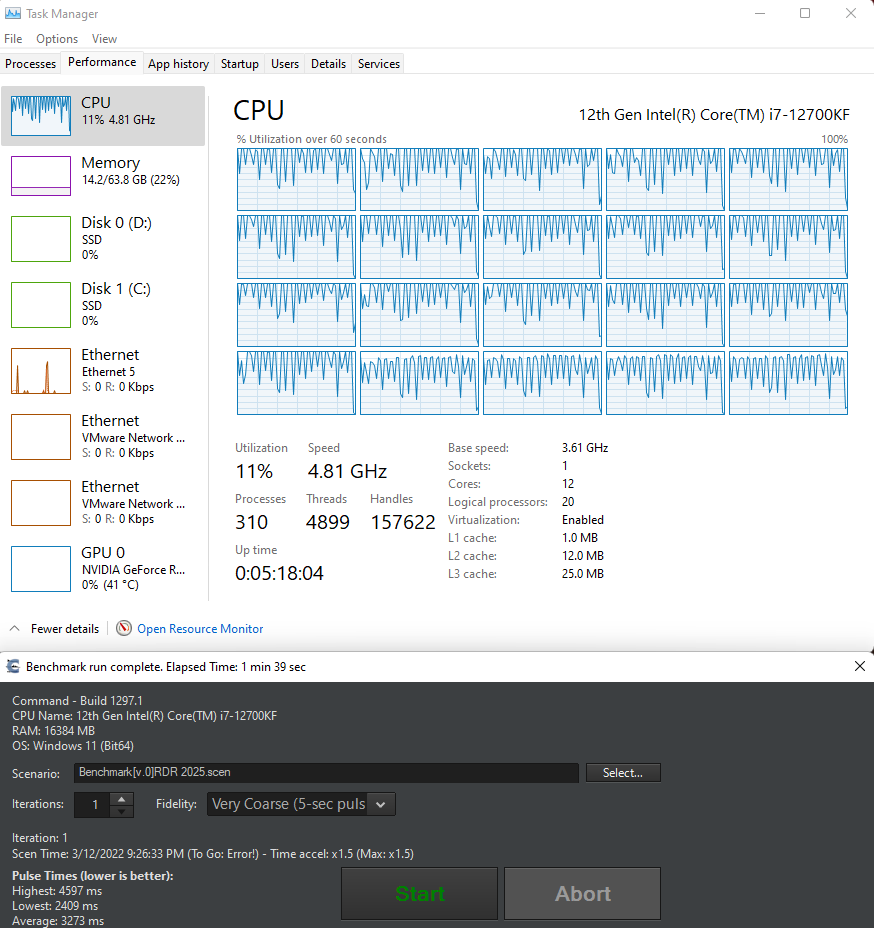This screenshot has height=928, width=874.
Task: Maximize the Task Manager window
Action: pyautogui.click(x=805, y=13)
